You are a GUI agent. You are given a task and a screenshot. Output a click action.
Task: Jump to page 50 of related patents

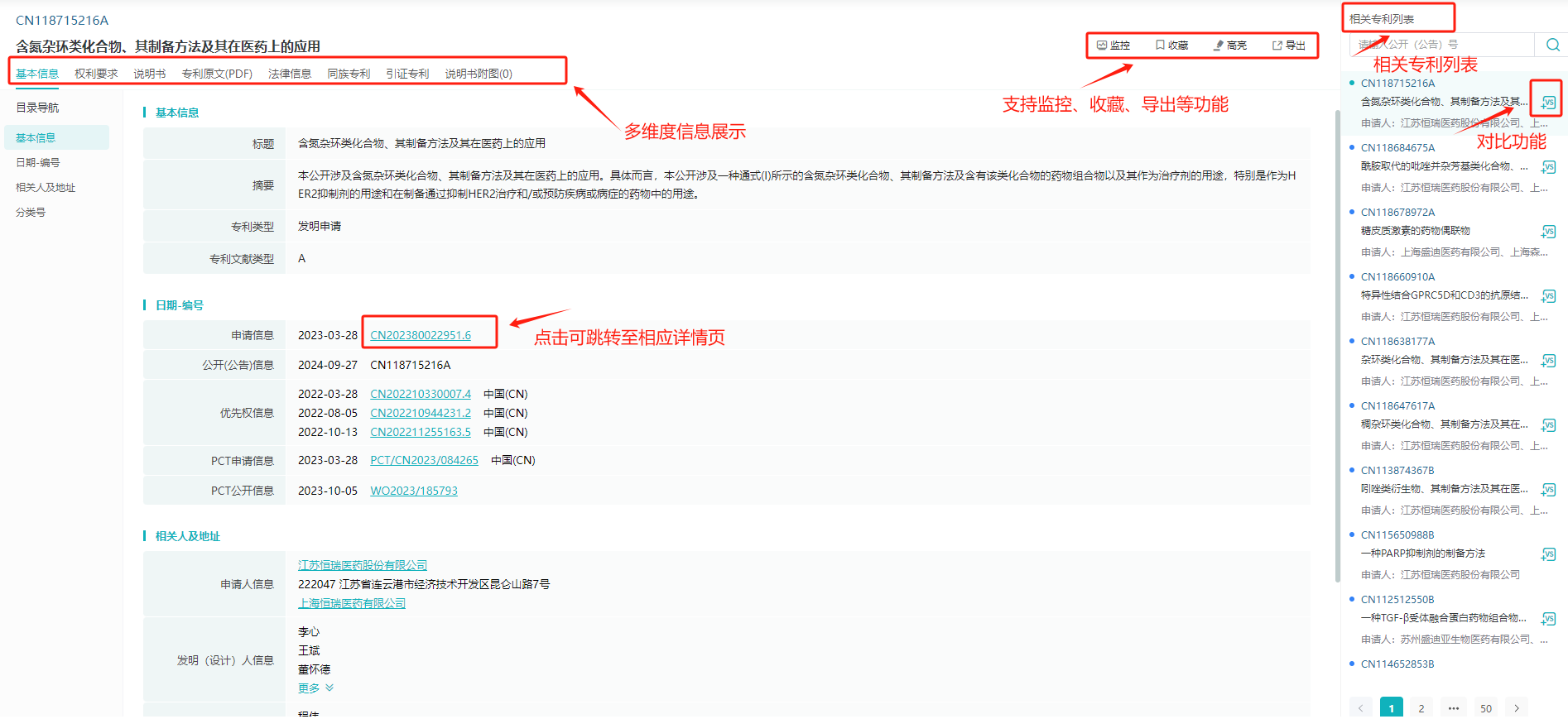point(1486,708)
